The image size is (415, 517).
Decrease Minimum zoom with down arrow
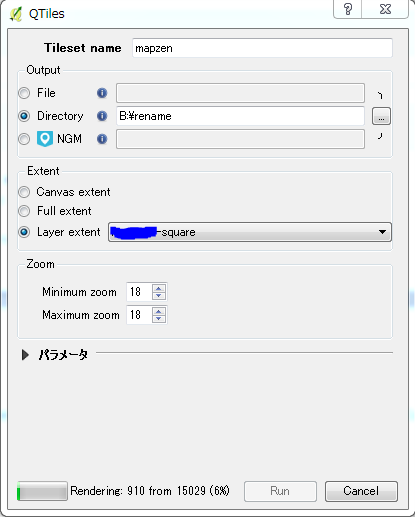pos(159,296)
